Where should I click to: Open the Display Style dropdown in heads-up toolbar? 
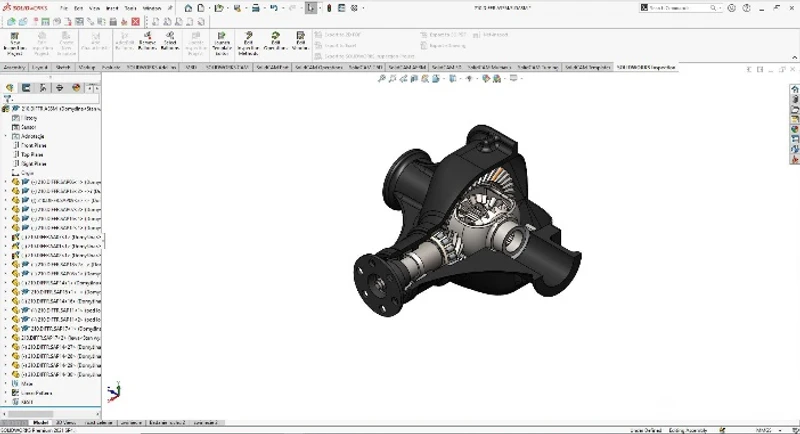(459, 79)
